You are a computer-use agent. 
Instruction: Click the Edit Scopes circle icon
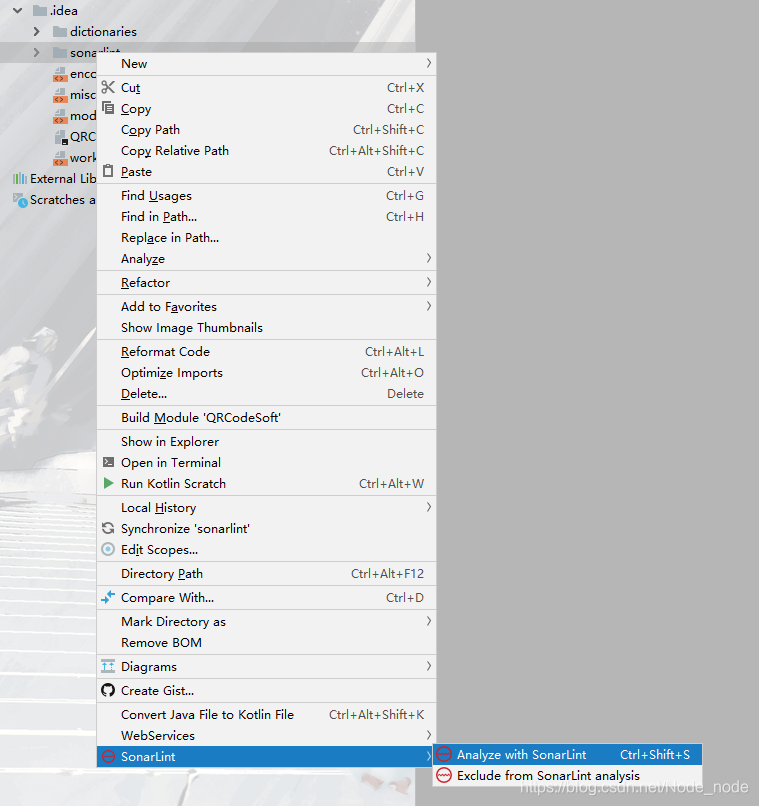click(108, 549)
